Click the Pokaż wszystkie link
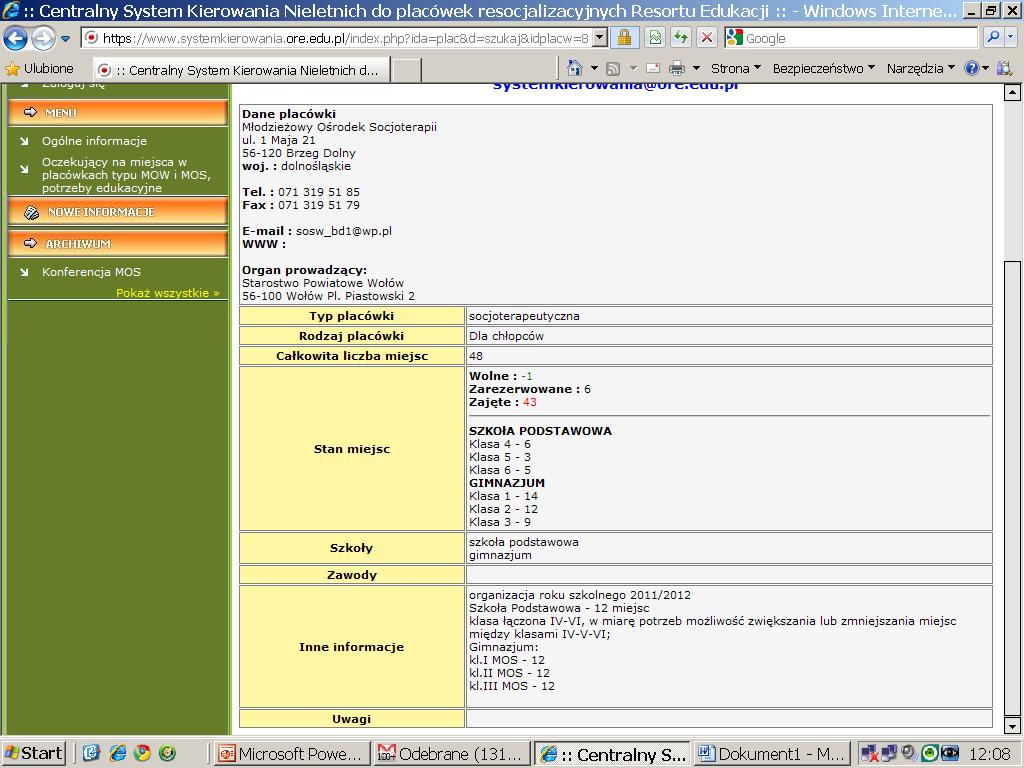The height and width of the screenshot is (768, 1024). click(x=168, y=293)
